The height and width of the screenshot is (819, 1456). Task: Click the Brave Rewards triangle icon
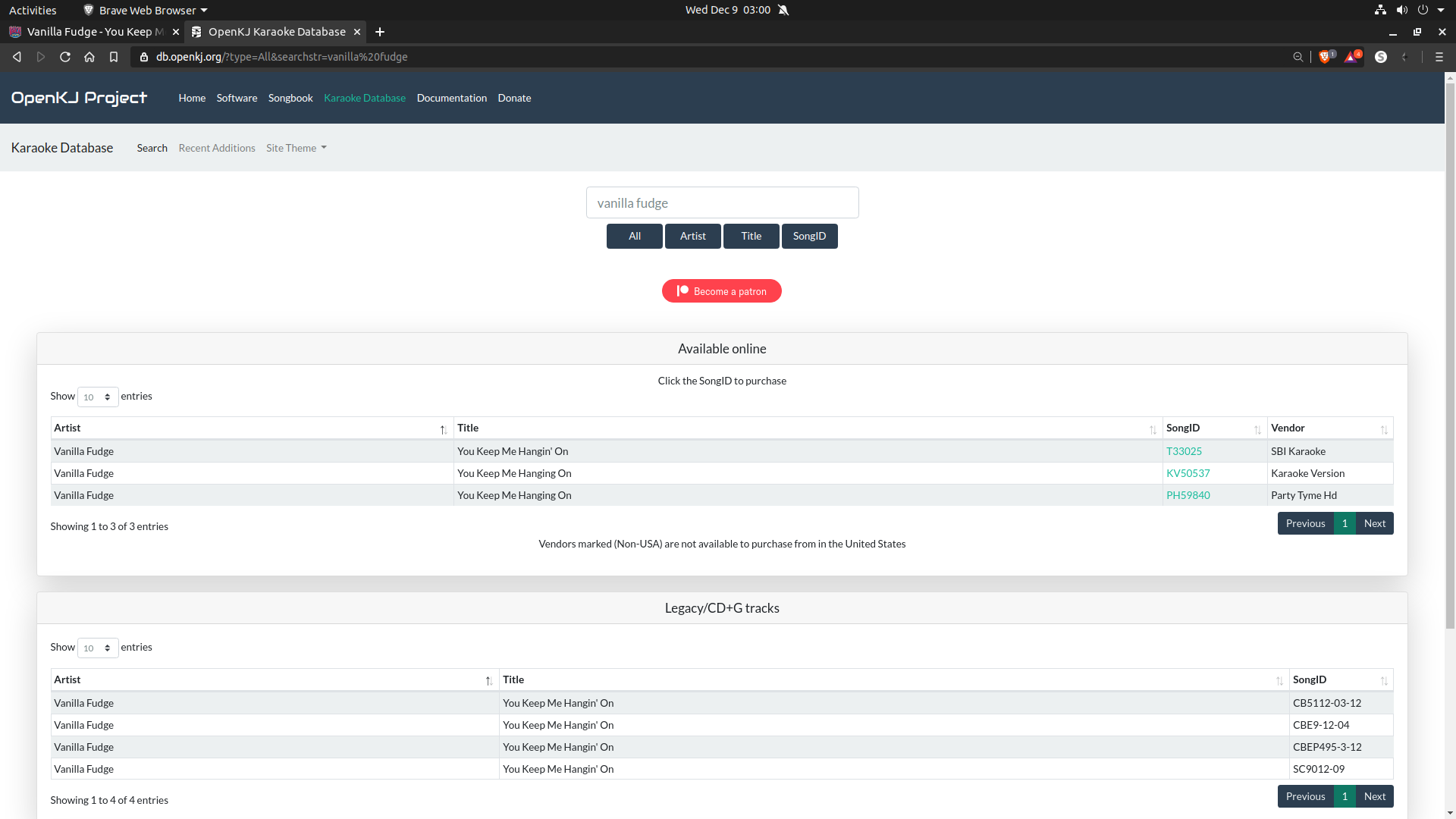(1352, 57)
